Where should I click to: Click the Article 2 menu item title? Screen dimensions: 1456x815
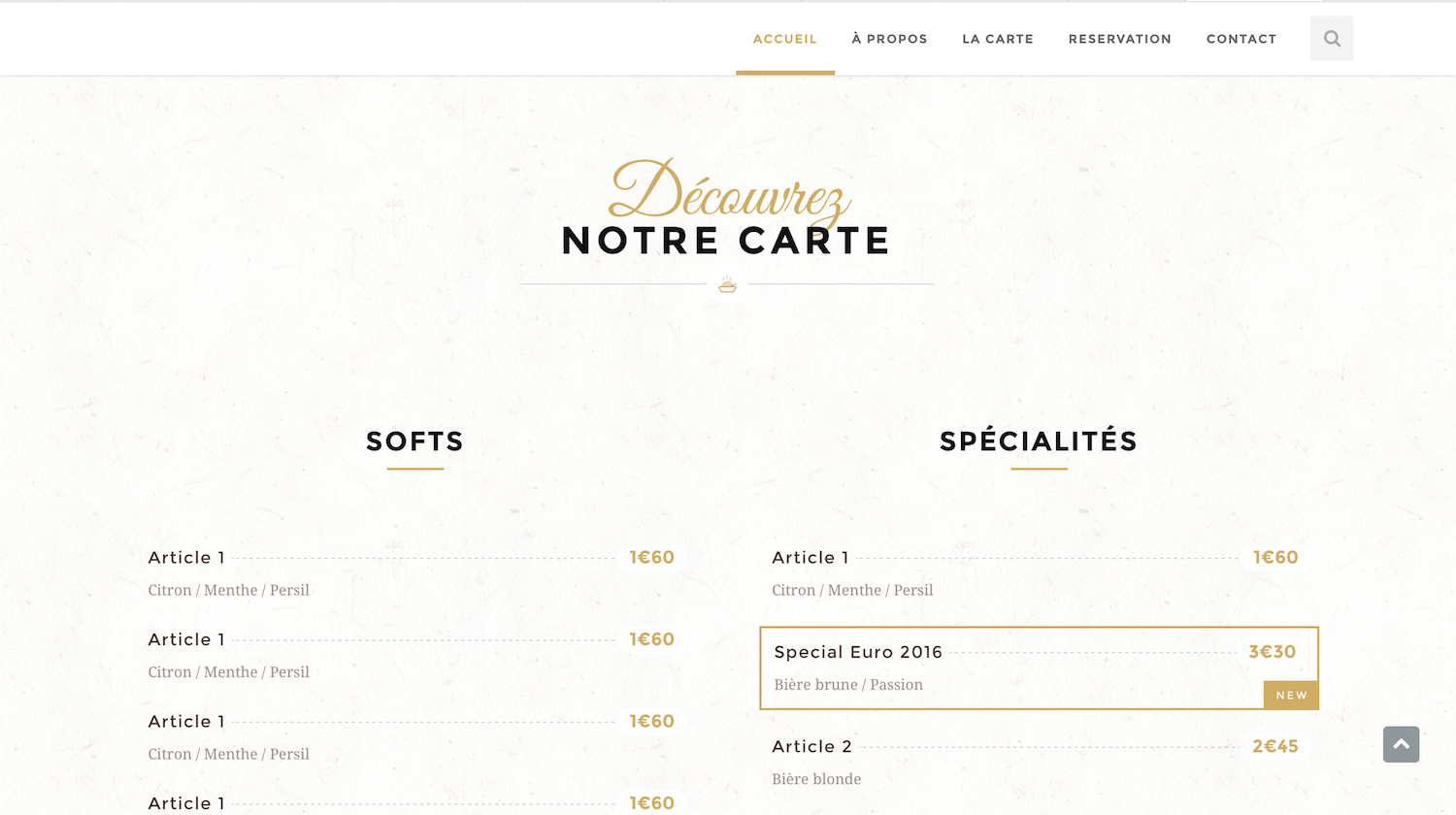point(811,746)
